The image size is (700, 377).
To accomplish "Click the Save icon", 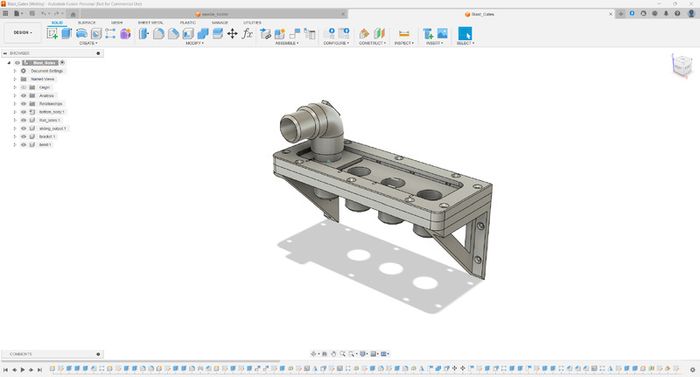I will (x=32, y=13).
